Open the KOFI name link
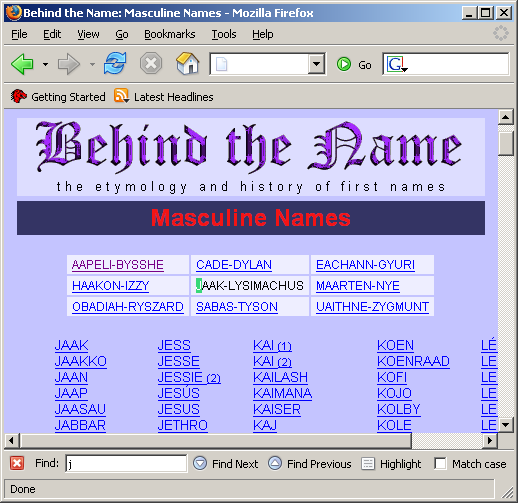 pyautogui.click(x=392, y=377)
